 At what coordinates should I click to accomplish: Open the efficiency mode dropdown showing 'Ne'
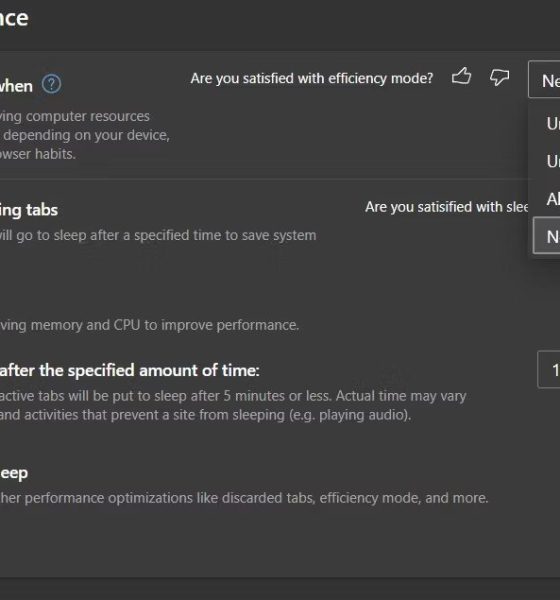coord(544,80)
